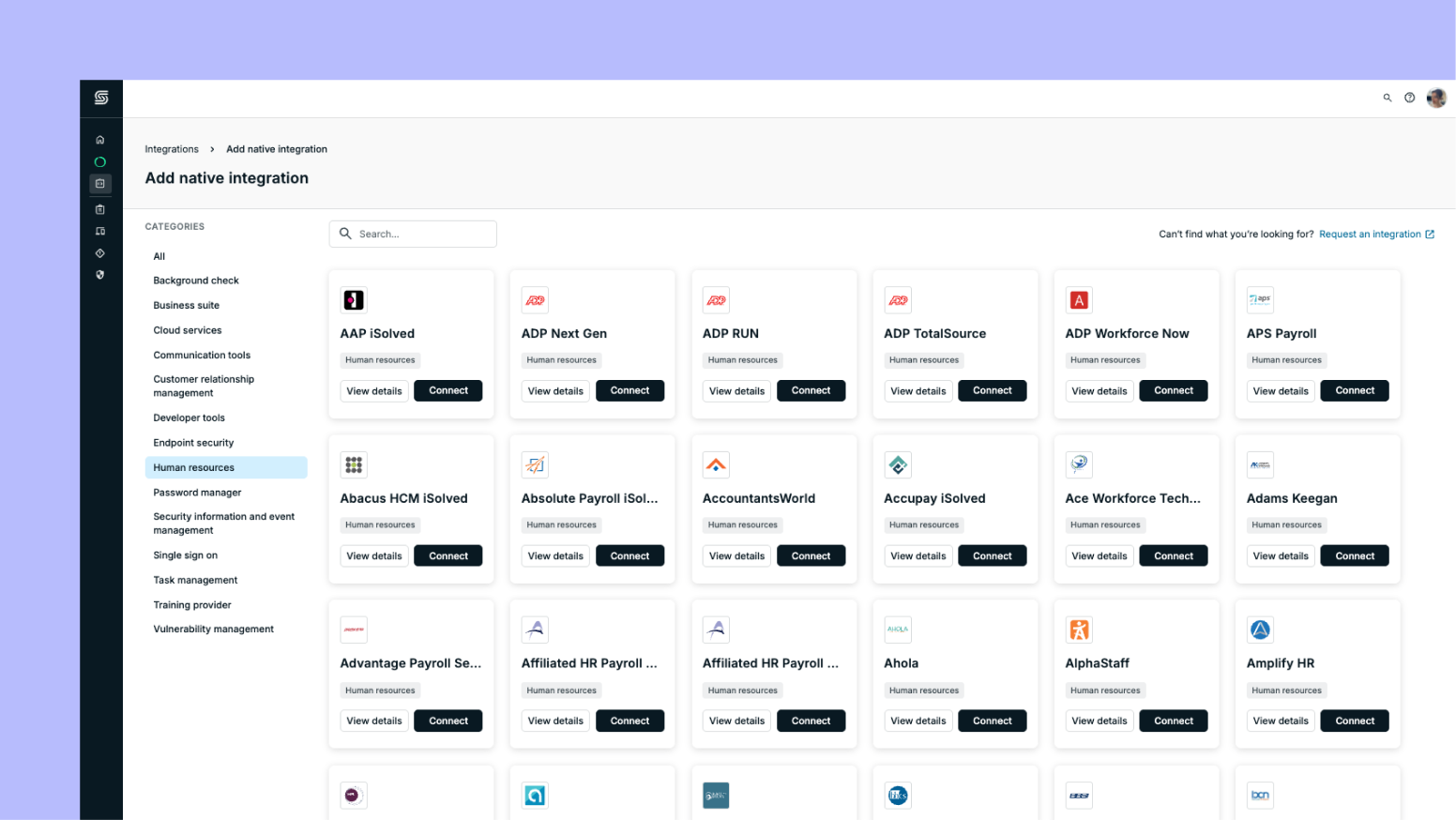View details for Amplify HR

coord(1280,721)
